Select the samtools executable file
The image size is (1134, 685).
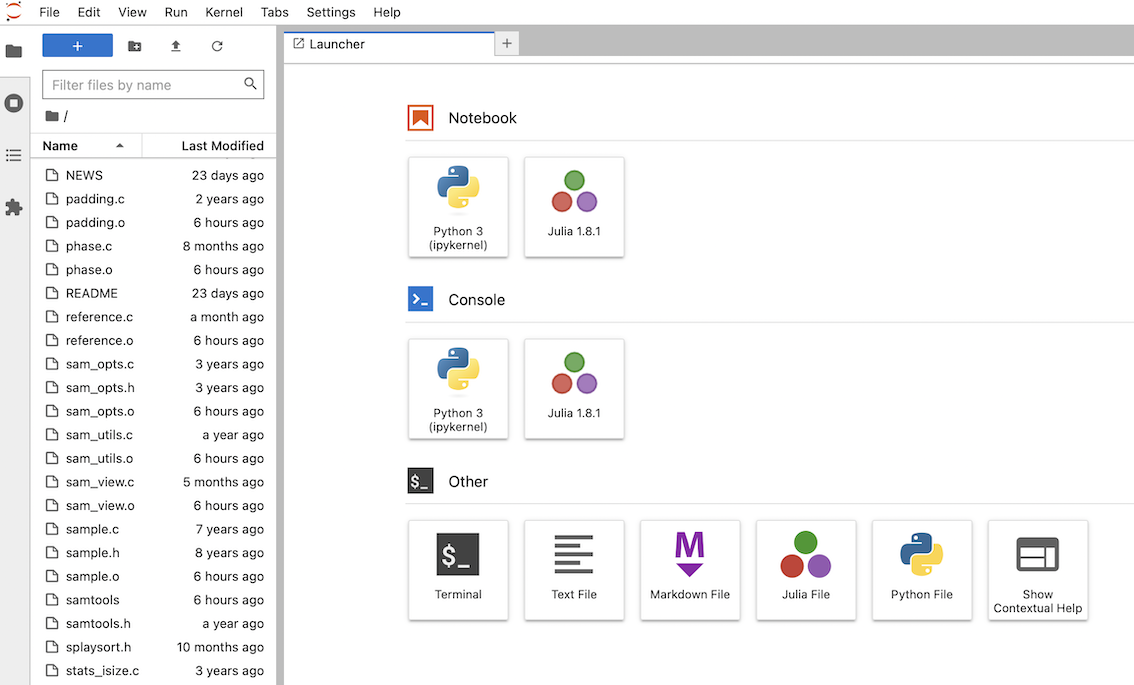point(153,600)
